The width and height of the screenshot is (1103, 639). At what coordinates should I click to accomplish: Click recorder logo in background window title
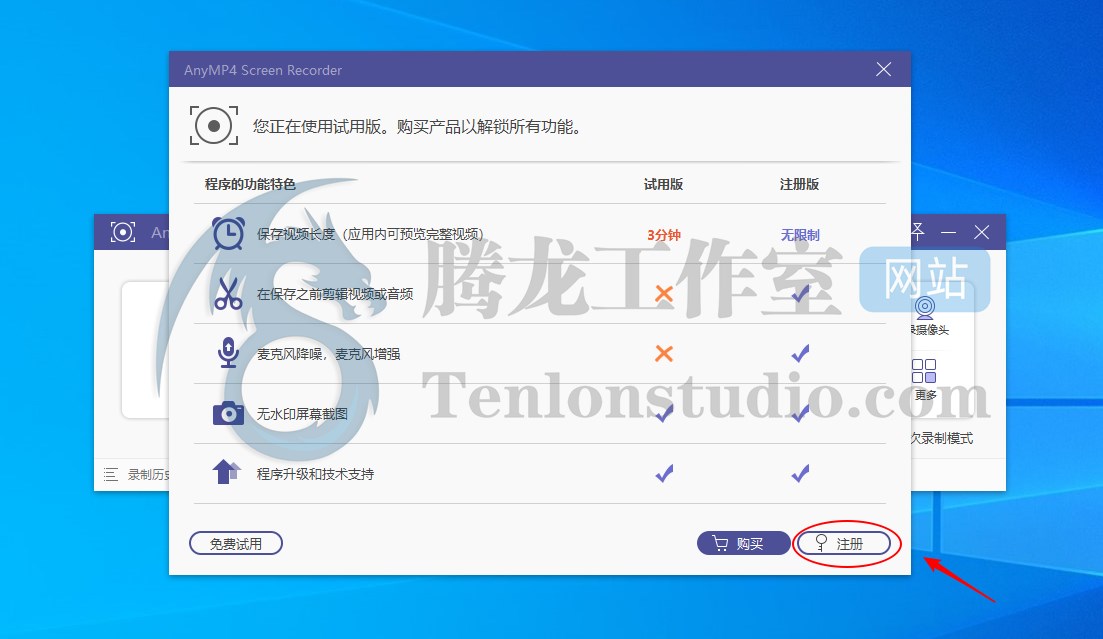tap(122, 232)
